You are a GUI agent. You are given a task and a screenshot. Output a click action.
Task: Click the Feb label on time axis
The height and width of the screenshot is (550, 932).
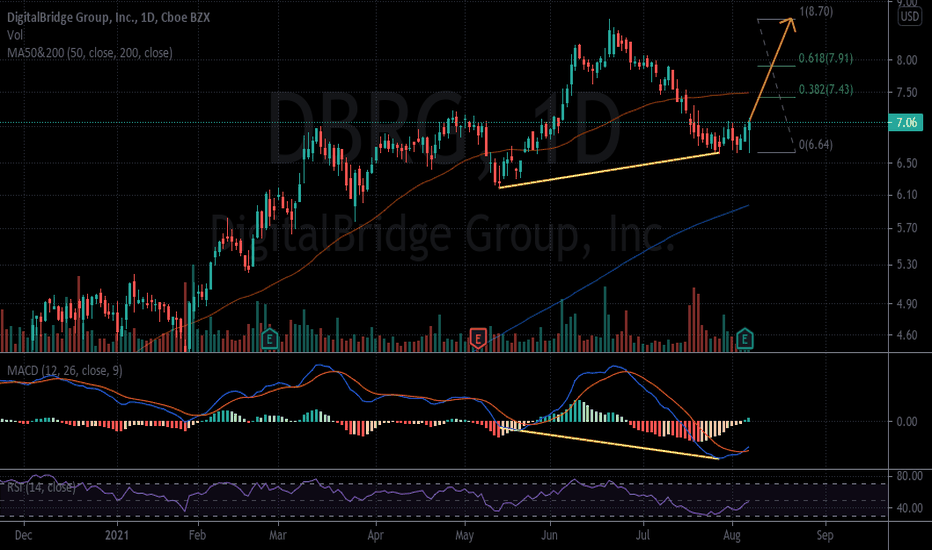tap(197, 535)
